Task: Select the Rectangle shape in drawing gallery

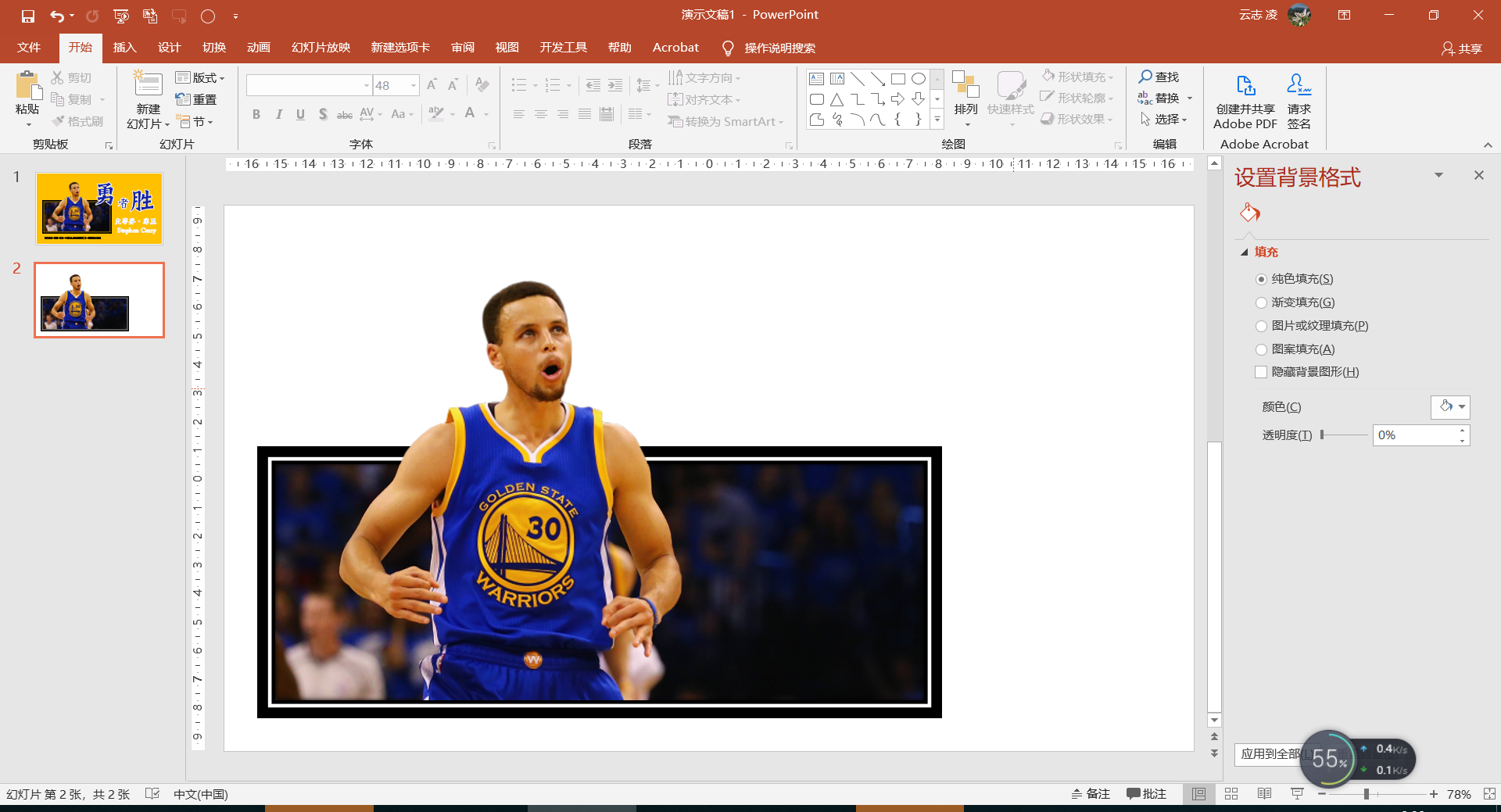Action: pyautogui.click(x=898, y=79)
